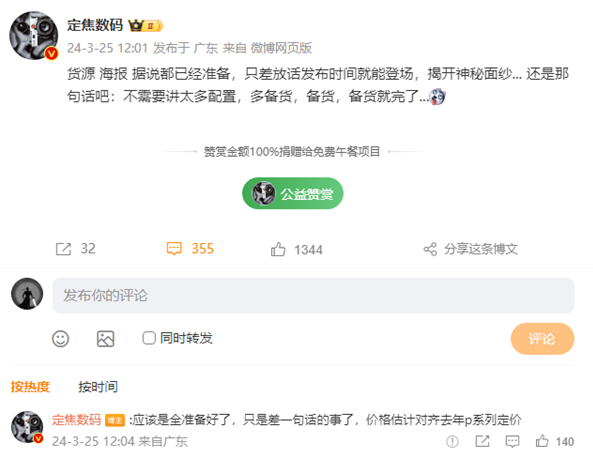The width and height of the screenshot is (593, 454).
Task: Repost the first comment via share icon
Action: coord(482,441)
